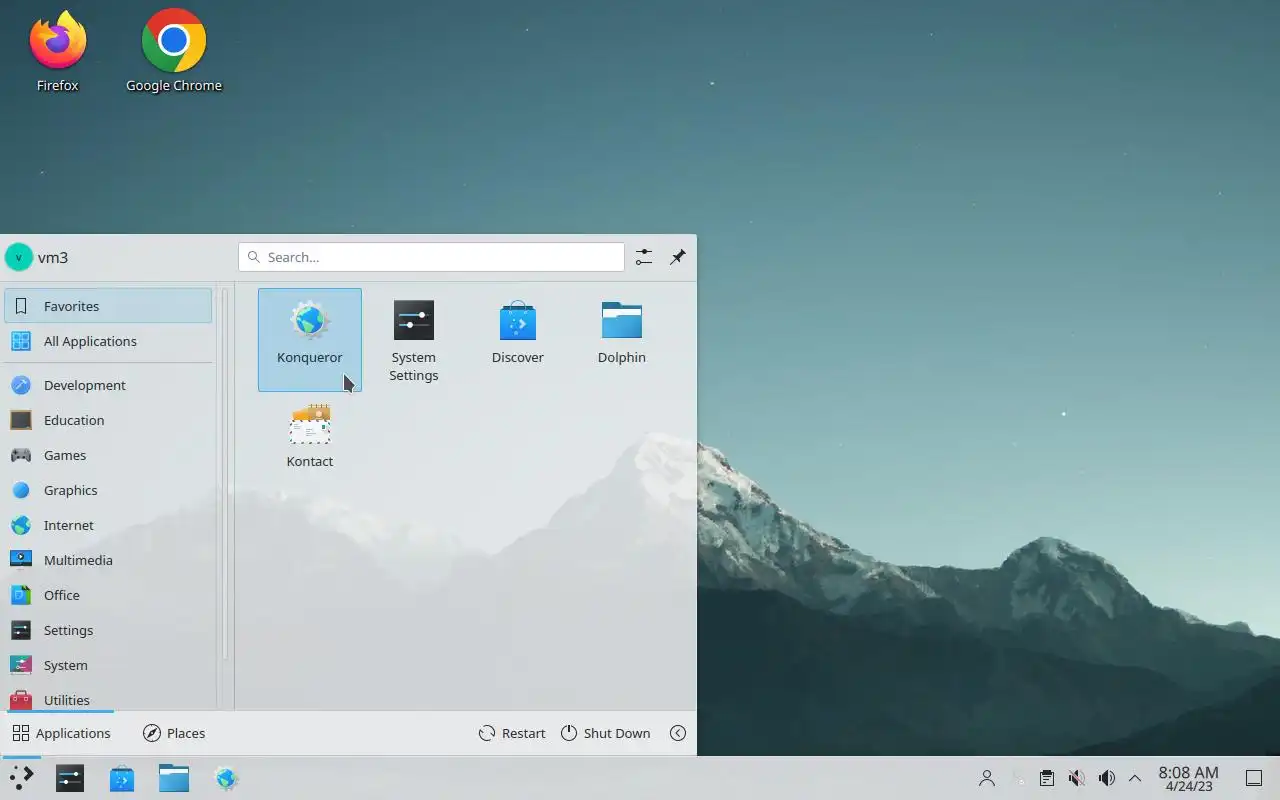The width and height of the screenshot is (1280, 800).
Task: Open the clipboard tray icon
Action: 1046,778
